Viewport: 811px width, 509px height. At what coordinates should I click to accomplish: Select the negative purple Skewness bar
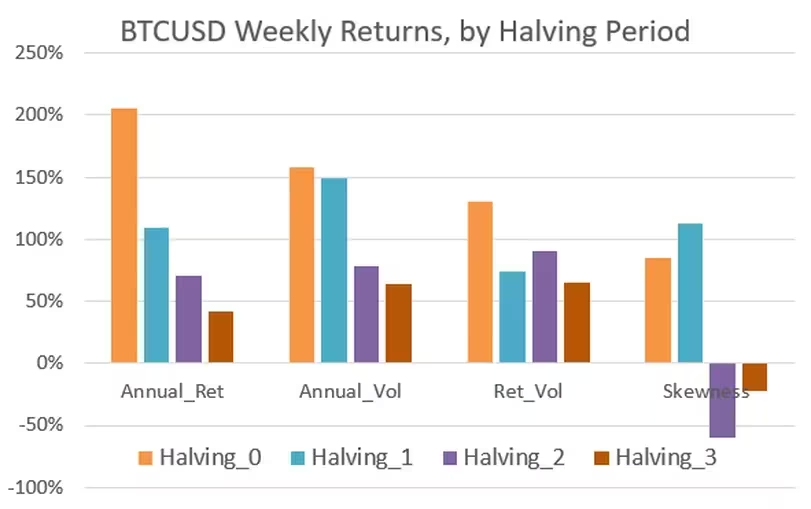coord(722,400)
